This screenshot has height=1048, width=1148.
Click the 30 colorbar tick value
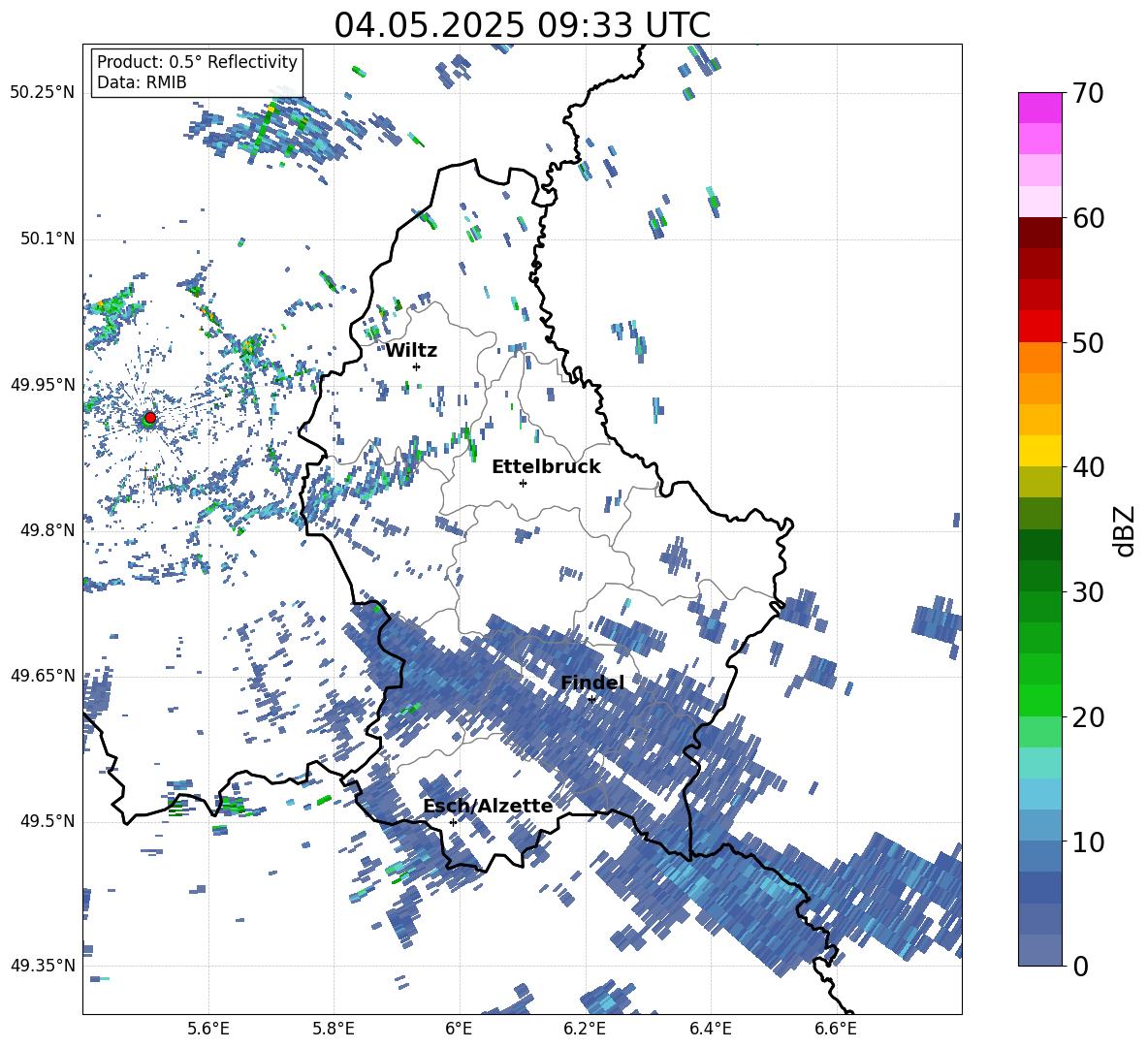tap(1087, 592)
